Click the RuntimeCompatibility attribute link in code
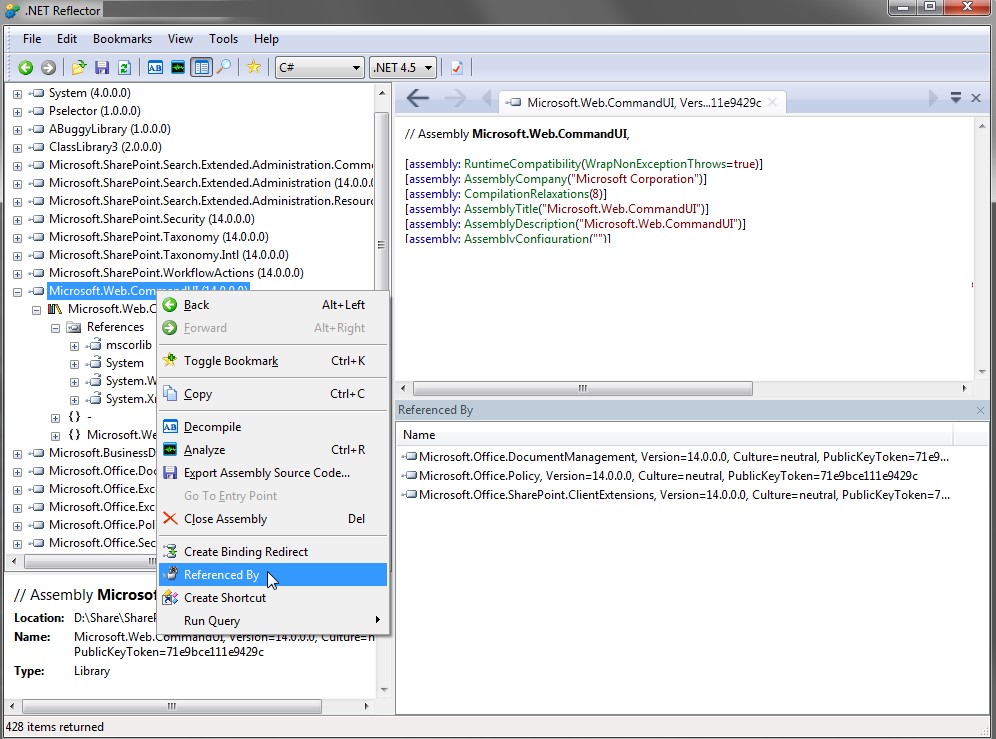The image size is (996, 739). point(522,164)
